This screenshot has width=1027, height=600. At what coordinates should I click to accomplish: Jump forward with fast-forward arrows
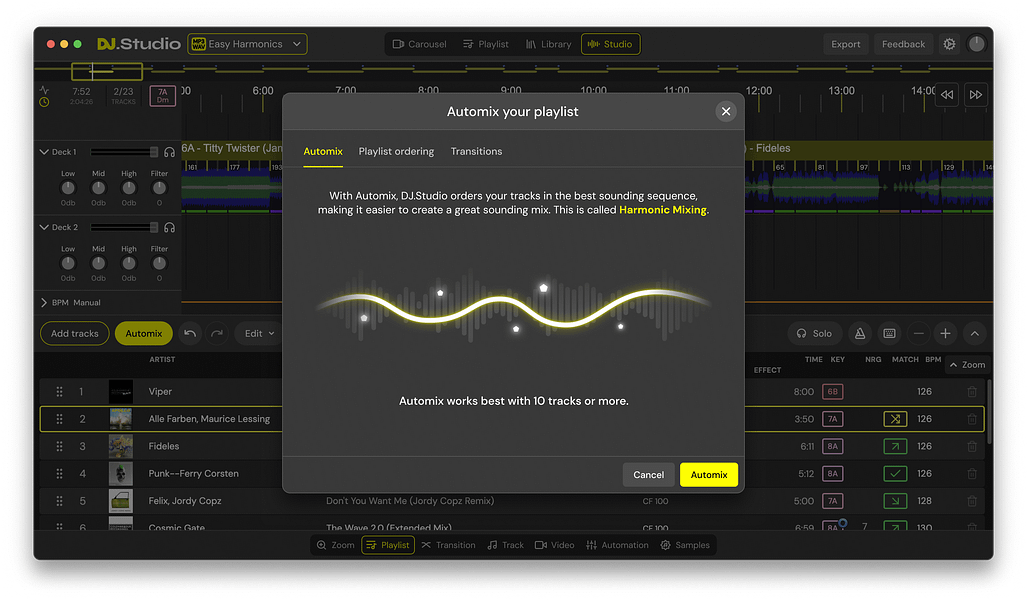click(975, 94)
